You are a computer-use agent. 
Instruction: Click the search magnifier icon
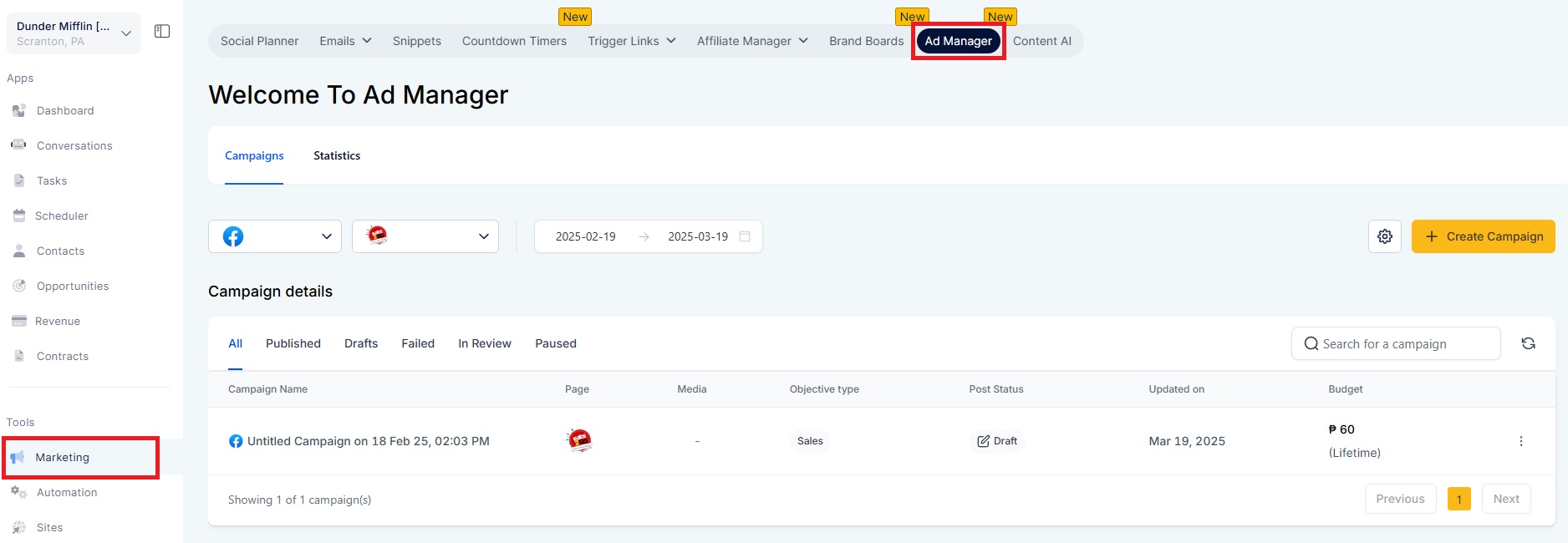coord(1311,343)
